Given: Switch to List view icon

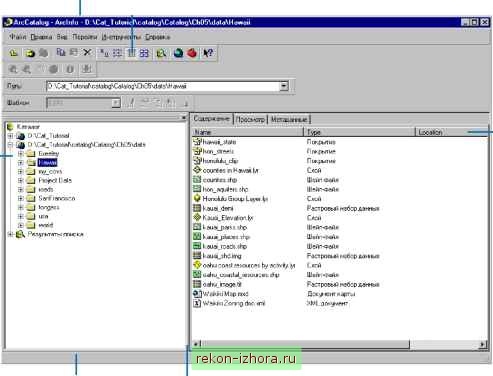Looking at the screenshot, I should [x=117, y=53].
